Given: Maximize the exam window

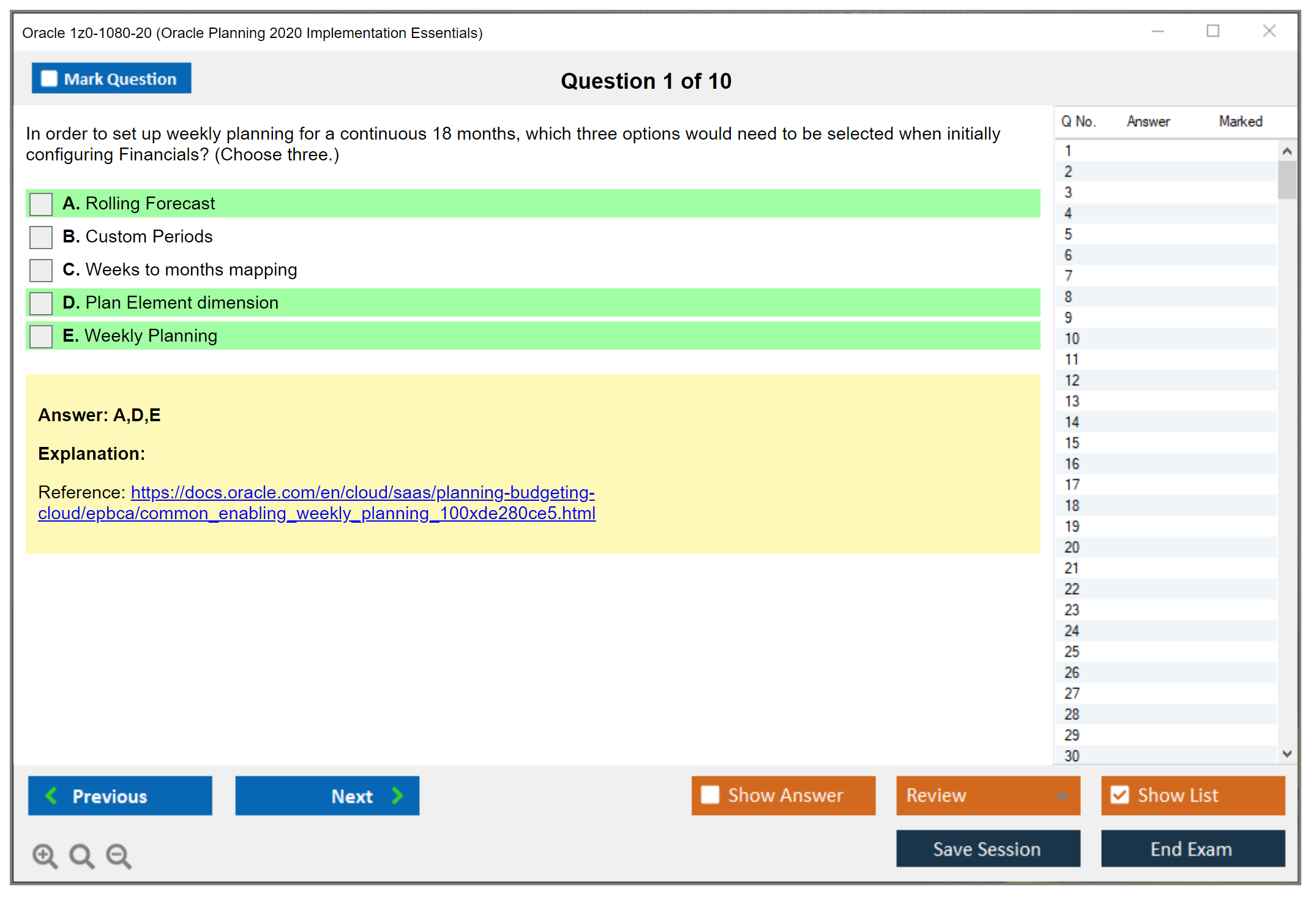Looking at the screenshot, I should 1213,31.
